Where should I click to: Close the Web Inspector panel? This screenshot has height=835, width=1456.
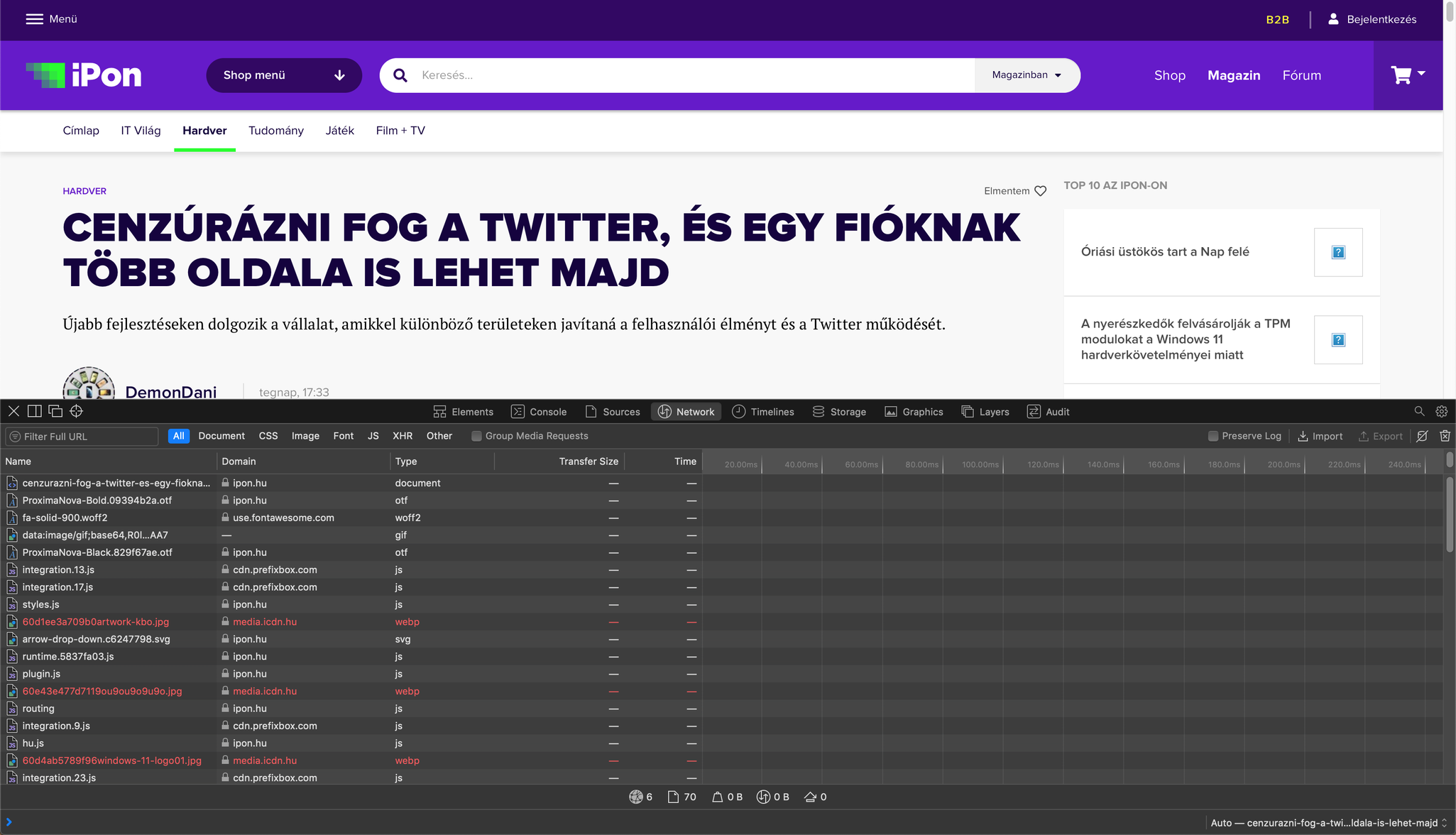[x=13, y=411]
